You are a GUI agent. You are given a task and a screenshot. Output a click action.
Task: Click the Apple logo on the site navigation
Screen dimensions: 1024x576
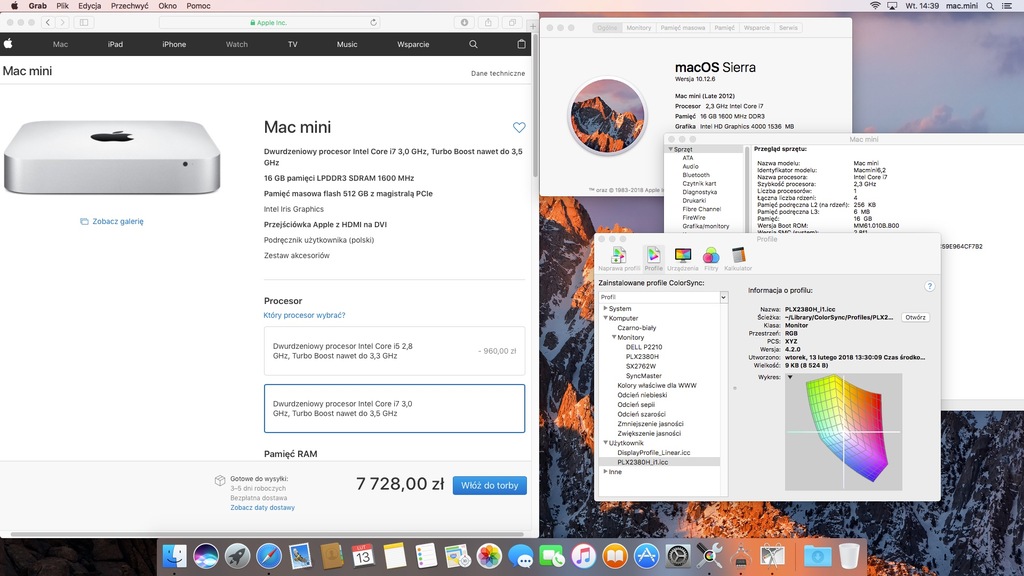pyautogui.click(x=8, y=44)
